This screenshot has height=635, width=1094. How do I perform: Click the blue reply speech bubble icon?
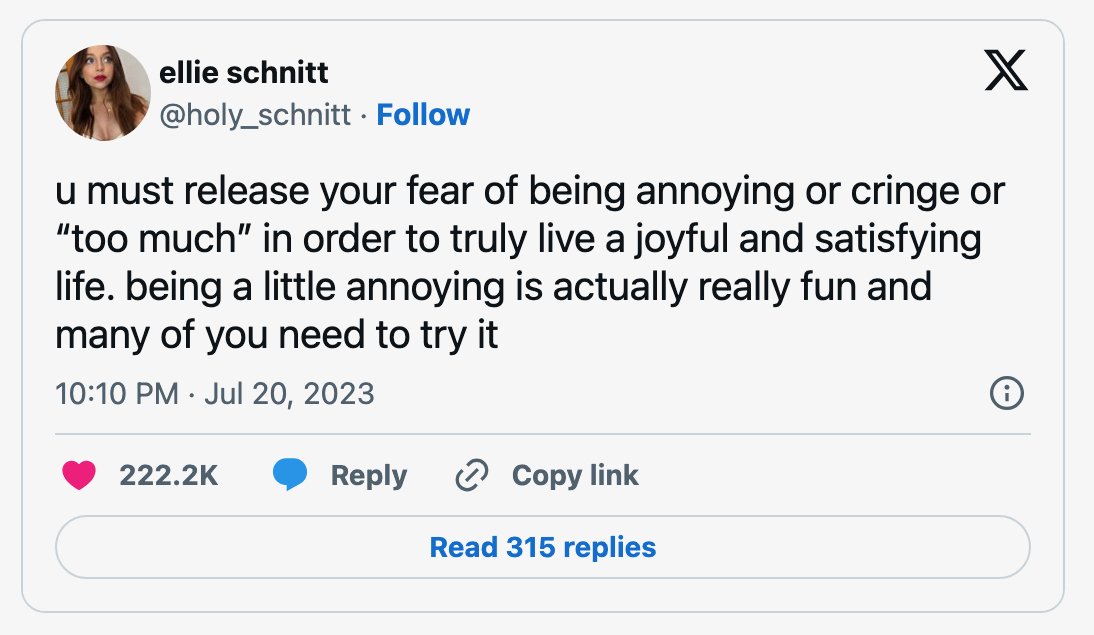click(x=290, y=475)
